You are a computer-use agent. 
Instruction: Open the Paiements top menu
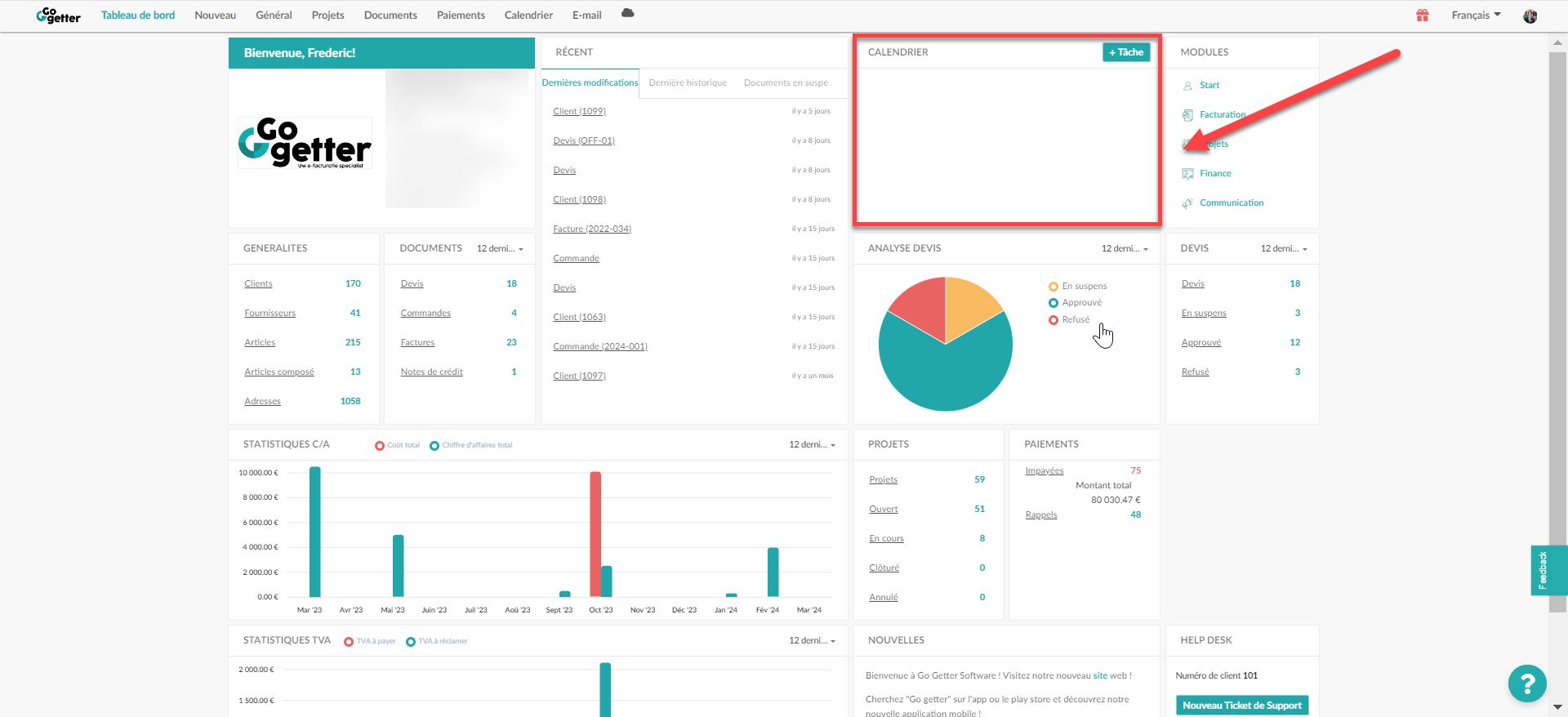pos(461,16)
